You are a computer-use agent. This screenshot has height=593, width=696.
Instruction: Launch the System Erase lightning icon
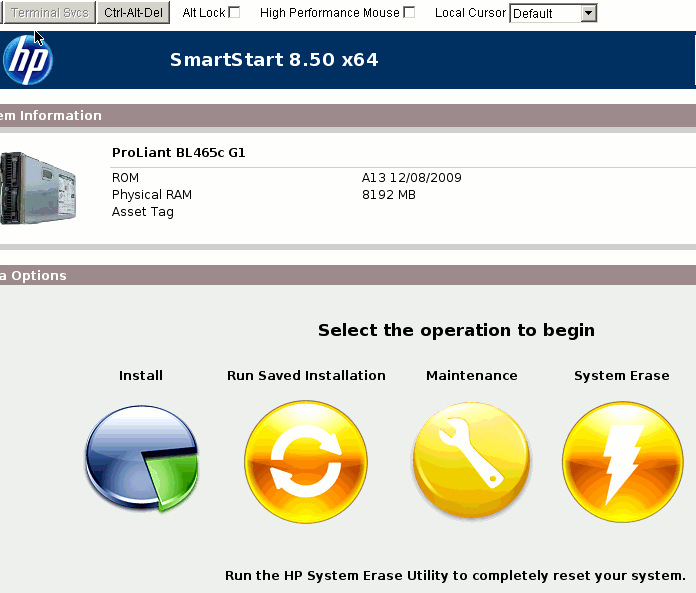pyautogui.click(x=623, y=462)
